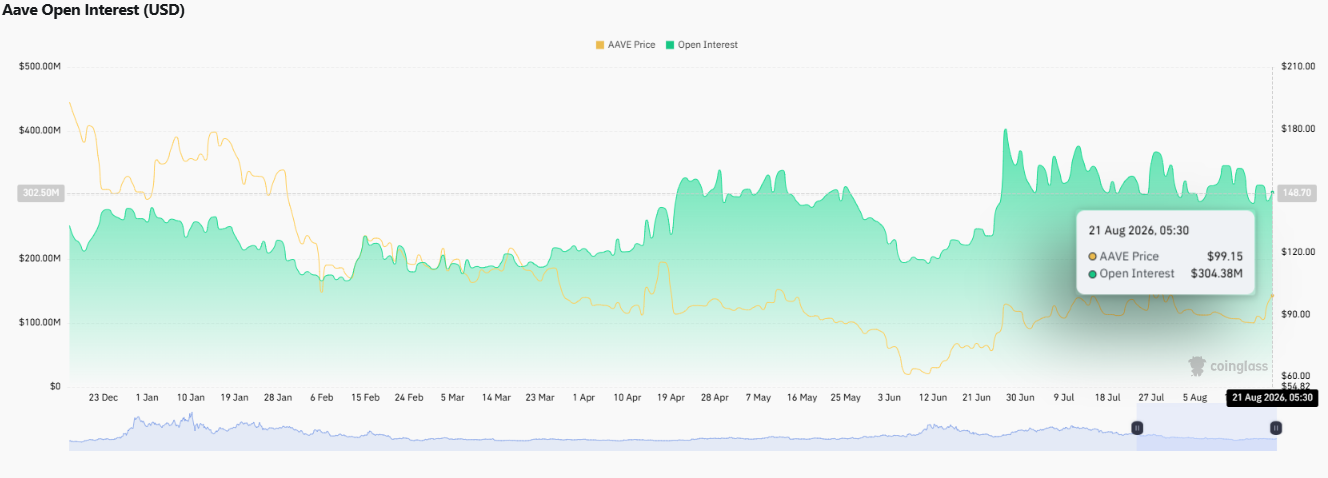This screenshot has height=478, width=1328.
Task: Click the highlighted range selection in mini chart
Action: coord(1206,428)
